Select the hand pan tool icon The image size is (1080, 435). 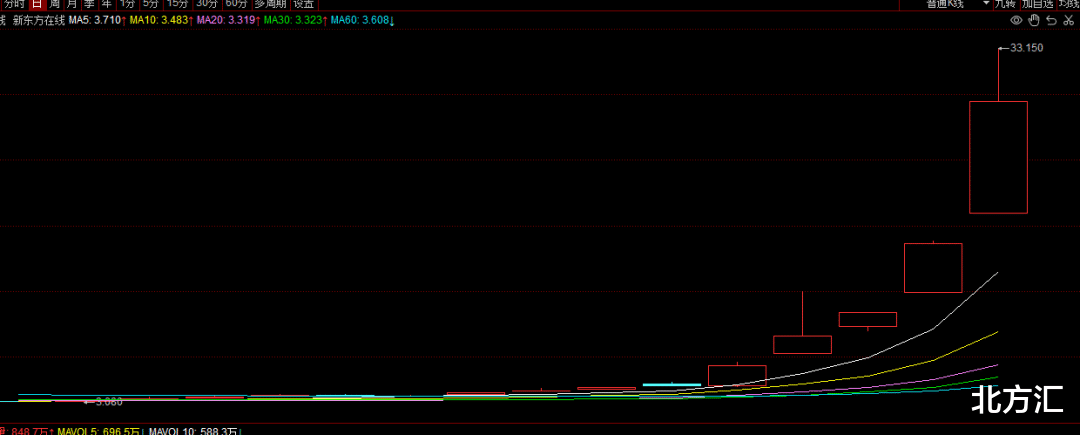[1034, 21]
